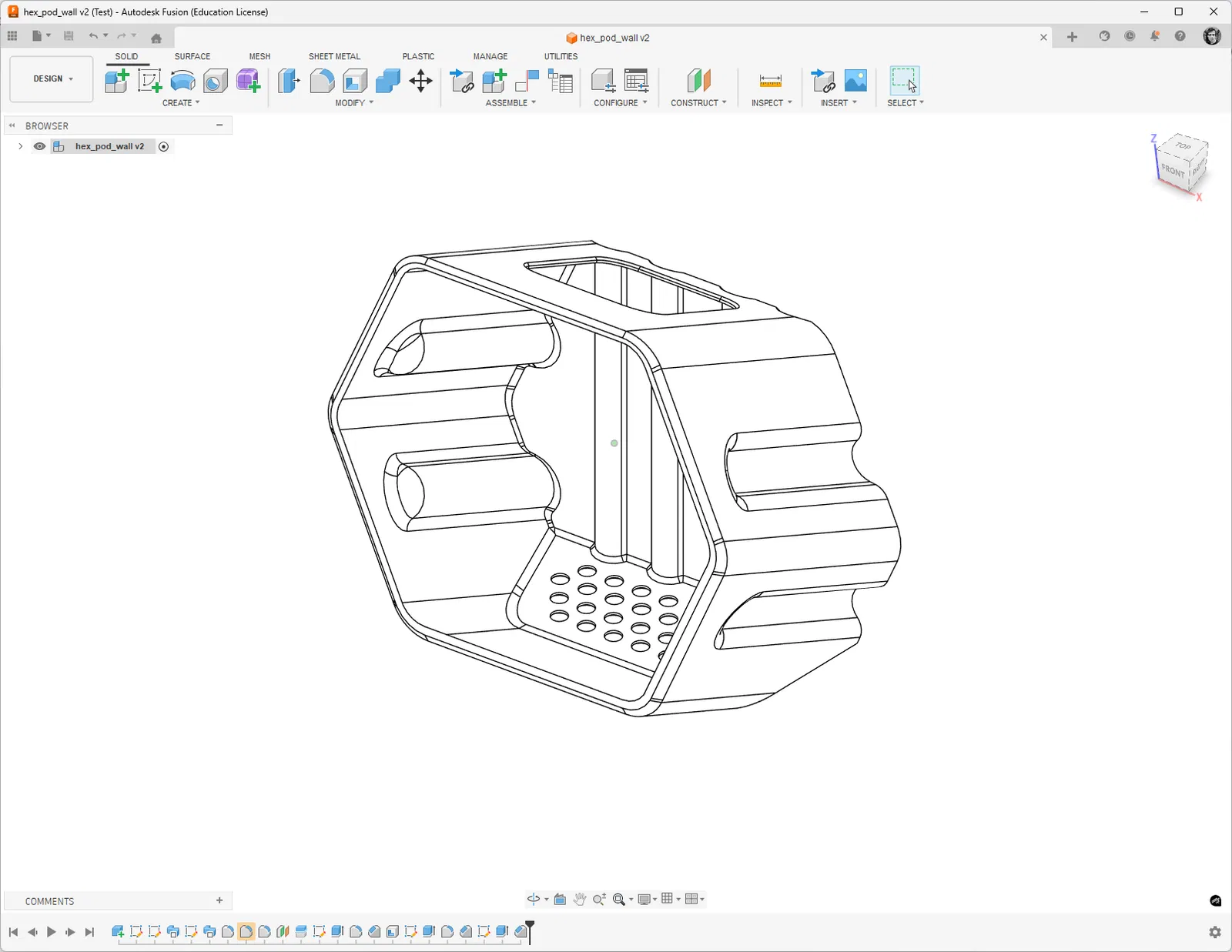This screenshot has width=1232, height=952.
Task: Open the DESIGN workspace dropdown
Action: 52,78
